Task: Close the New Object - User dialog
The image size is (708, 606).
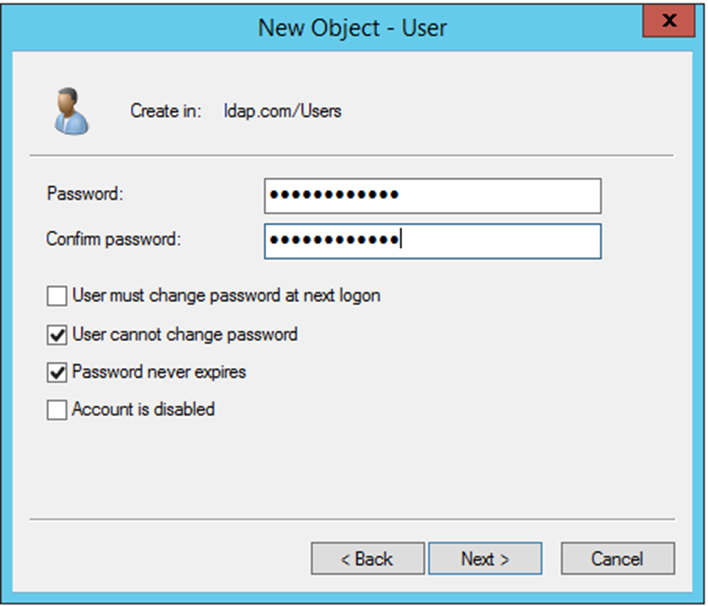Action: pos(669,21)
